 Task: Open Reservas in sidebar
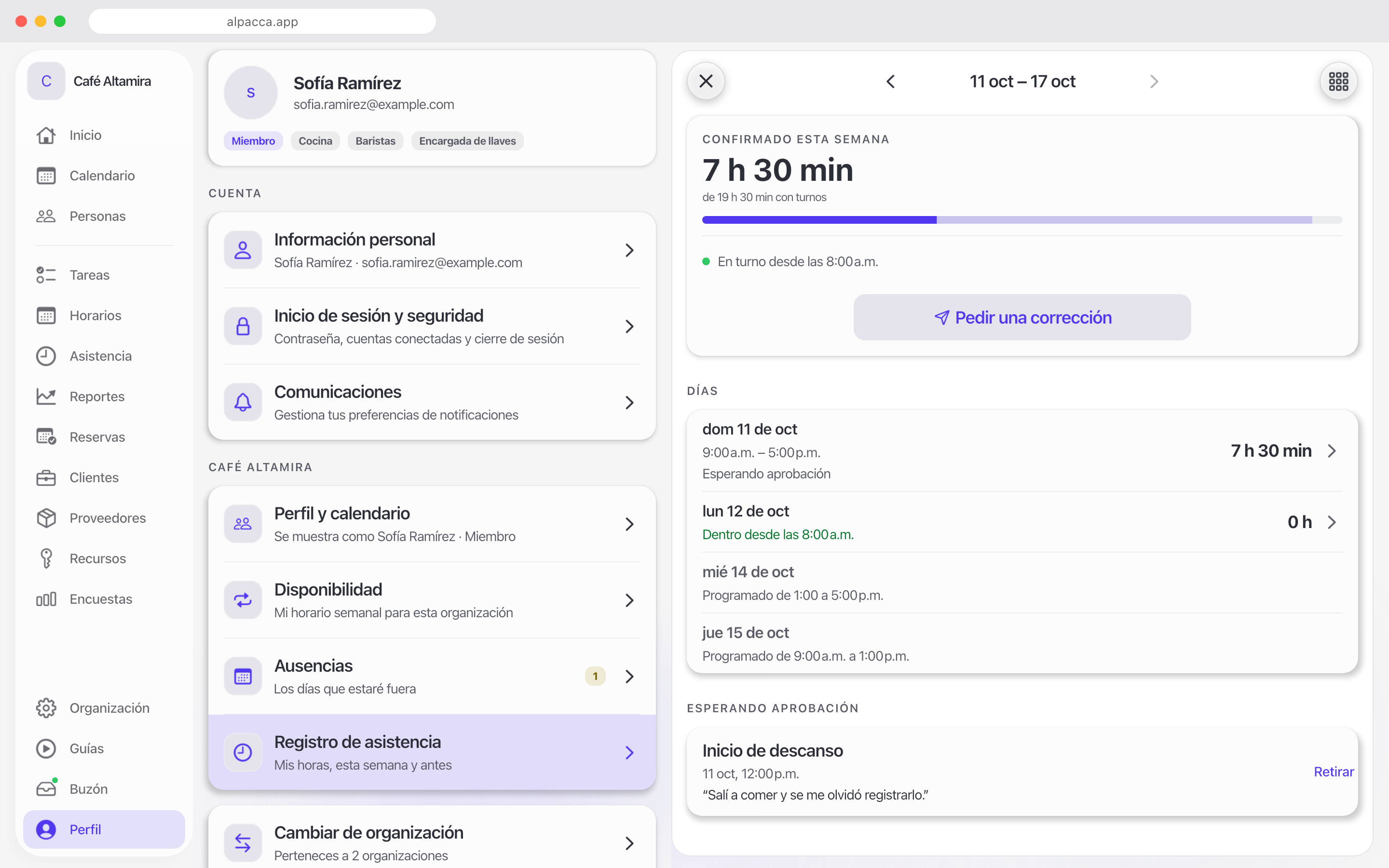(104, 437)
